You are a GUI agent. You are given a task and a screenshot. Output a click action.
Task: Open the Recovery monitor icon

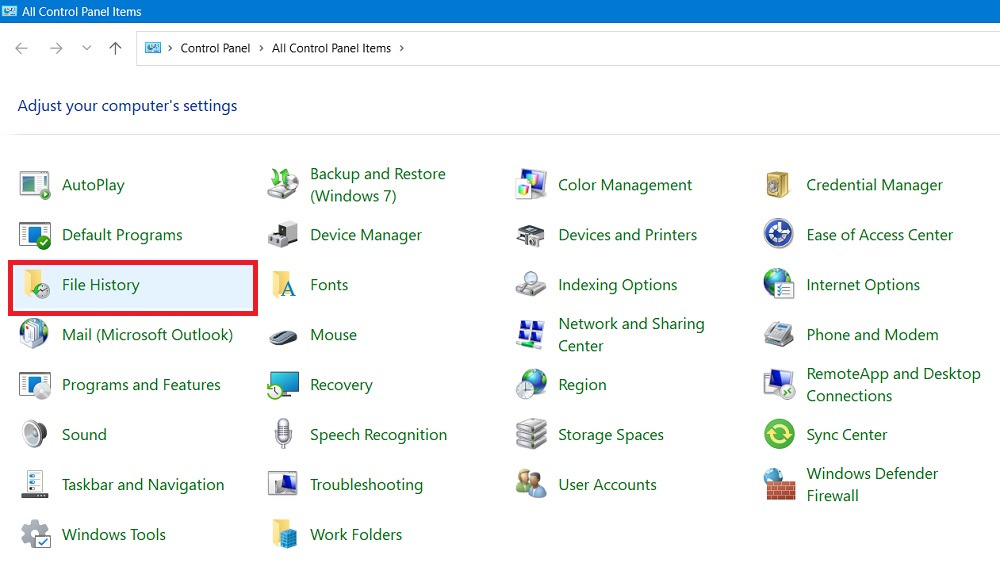tap(283, 385)
